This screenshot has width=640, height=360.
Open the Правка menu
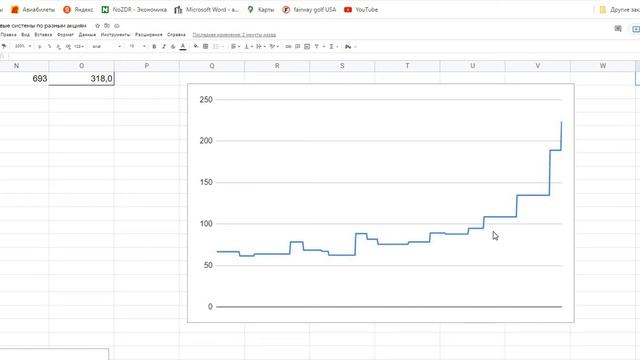tap(9, 35)
